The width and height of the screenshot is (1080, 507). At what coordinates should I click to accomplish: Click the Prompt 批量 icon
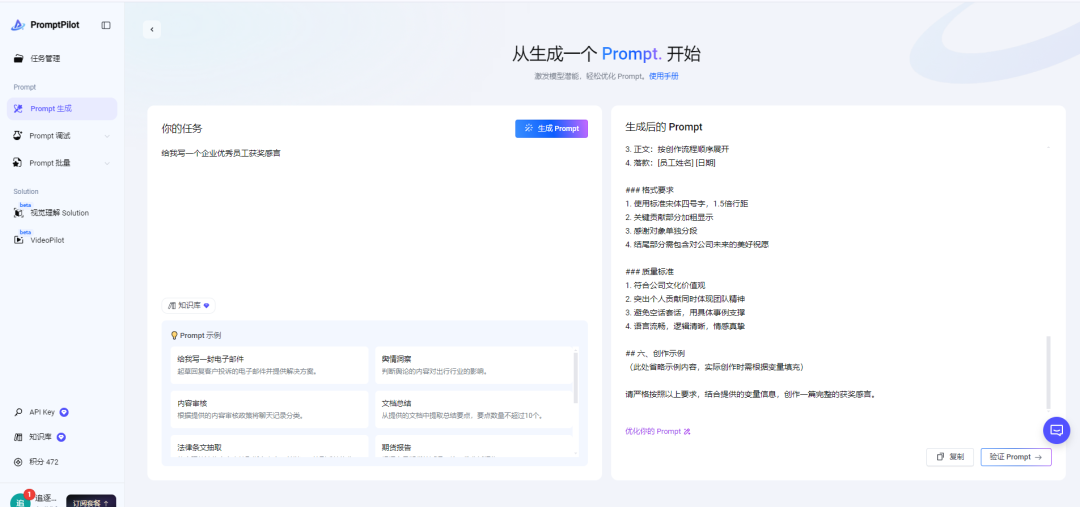pyautogui.click(x=19, y=163)
